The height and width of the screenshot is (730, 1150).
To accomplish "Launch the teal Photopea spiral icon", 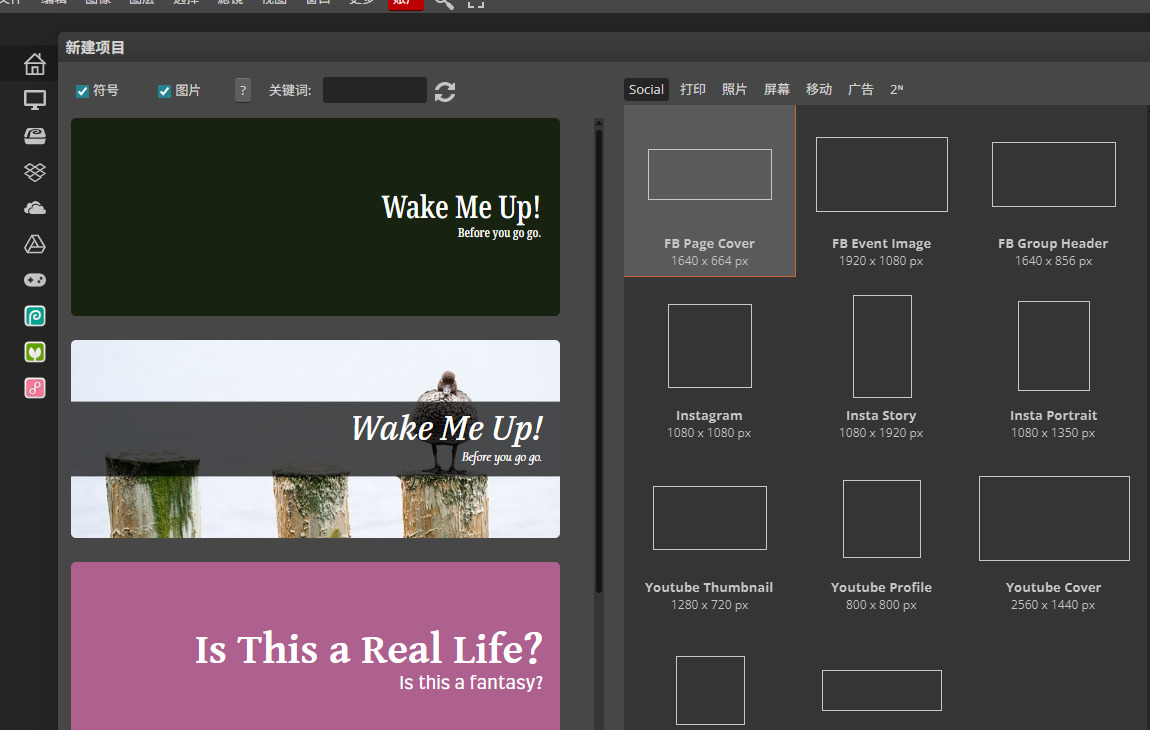I will [35, 316].
